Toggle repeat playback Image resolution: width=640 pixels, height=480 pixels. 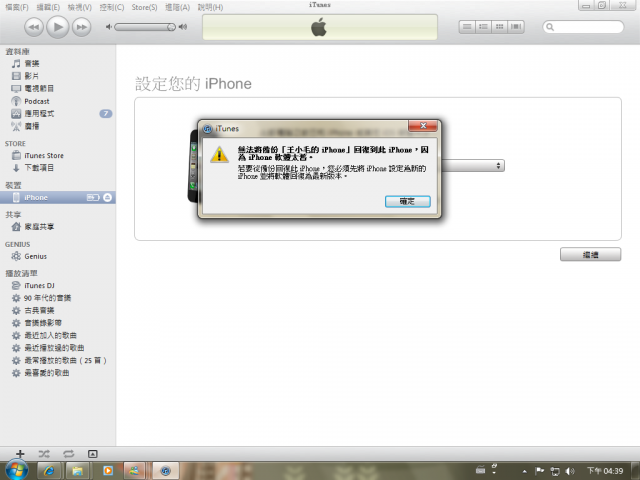[x=69, y=454]
